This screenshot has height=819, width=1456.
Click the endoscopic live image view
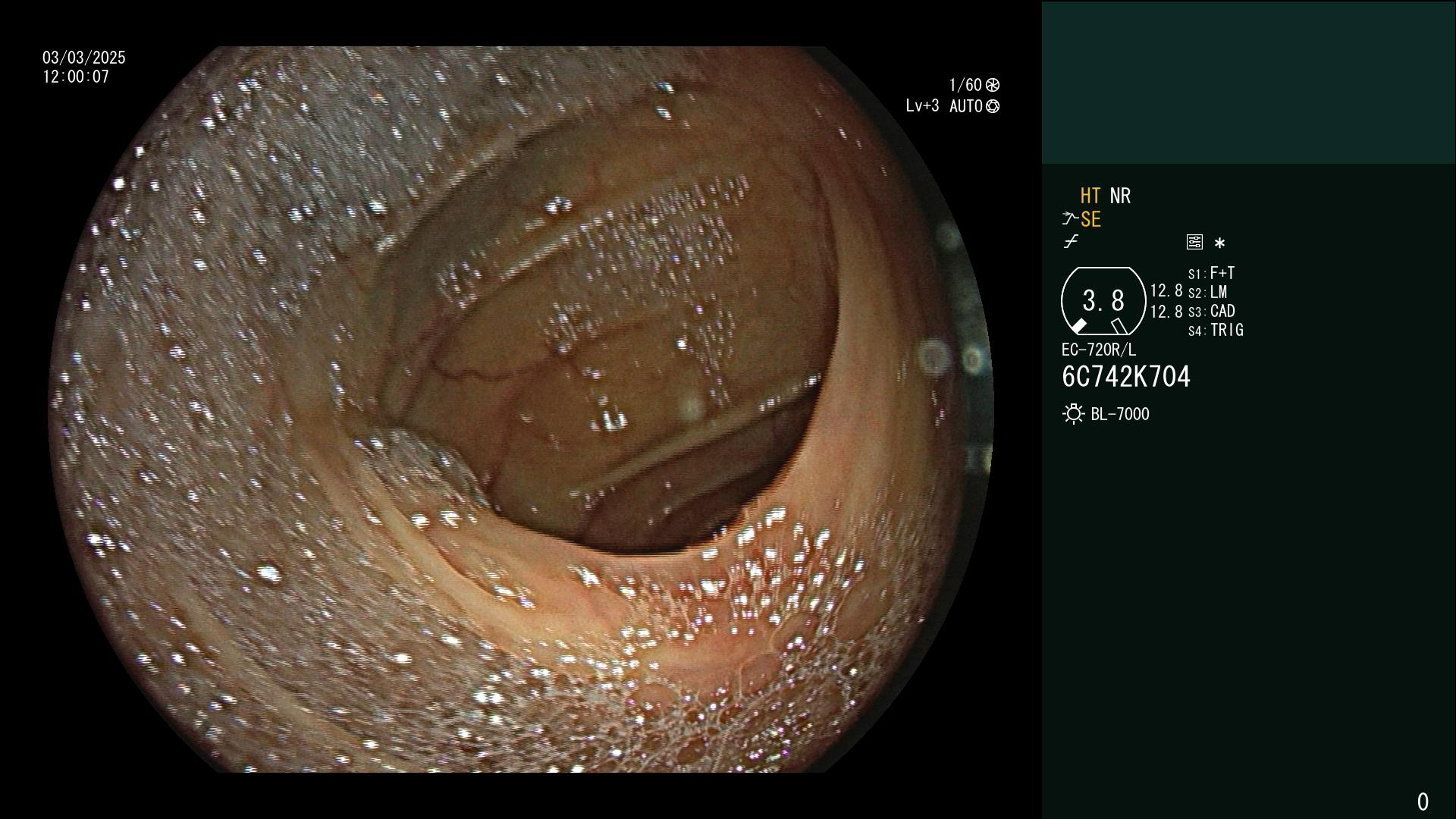(x=521, y=409)
